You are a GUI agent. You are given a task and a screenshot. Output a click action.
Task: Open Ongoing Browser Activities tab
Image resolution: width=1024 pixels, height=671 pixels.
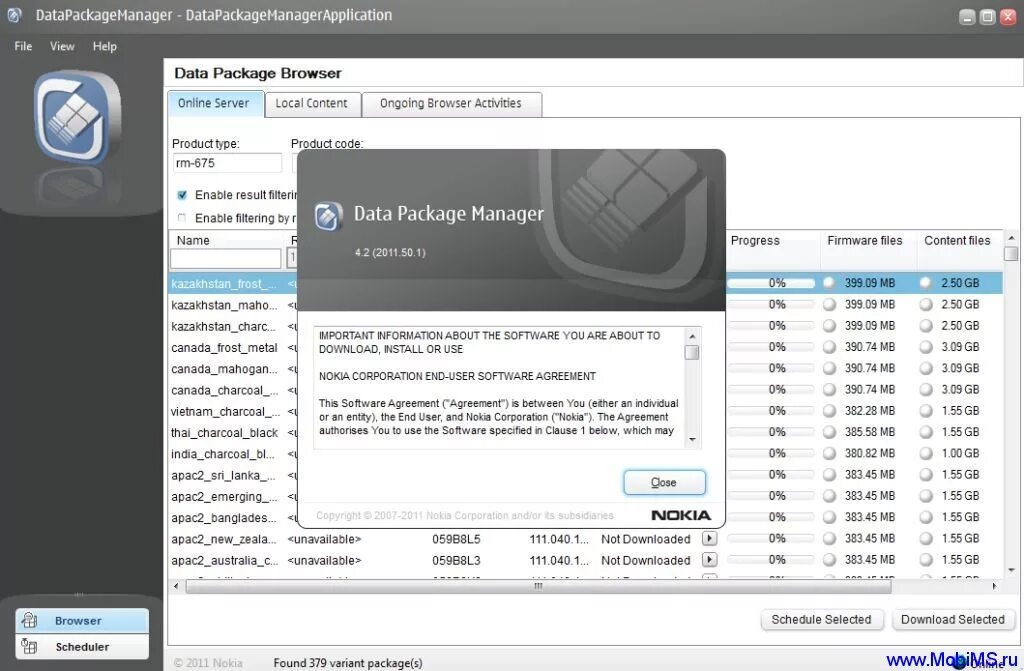coord(451,104)
